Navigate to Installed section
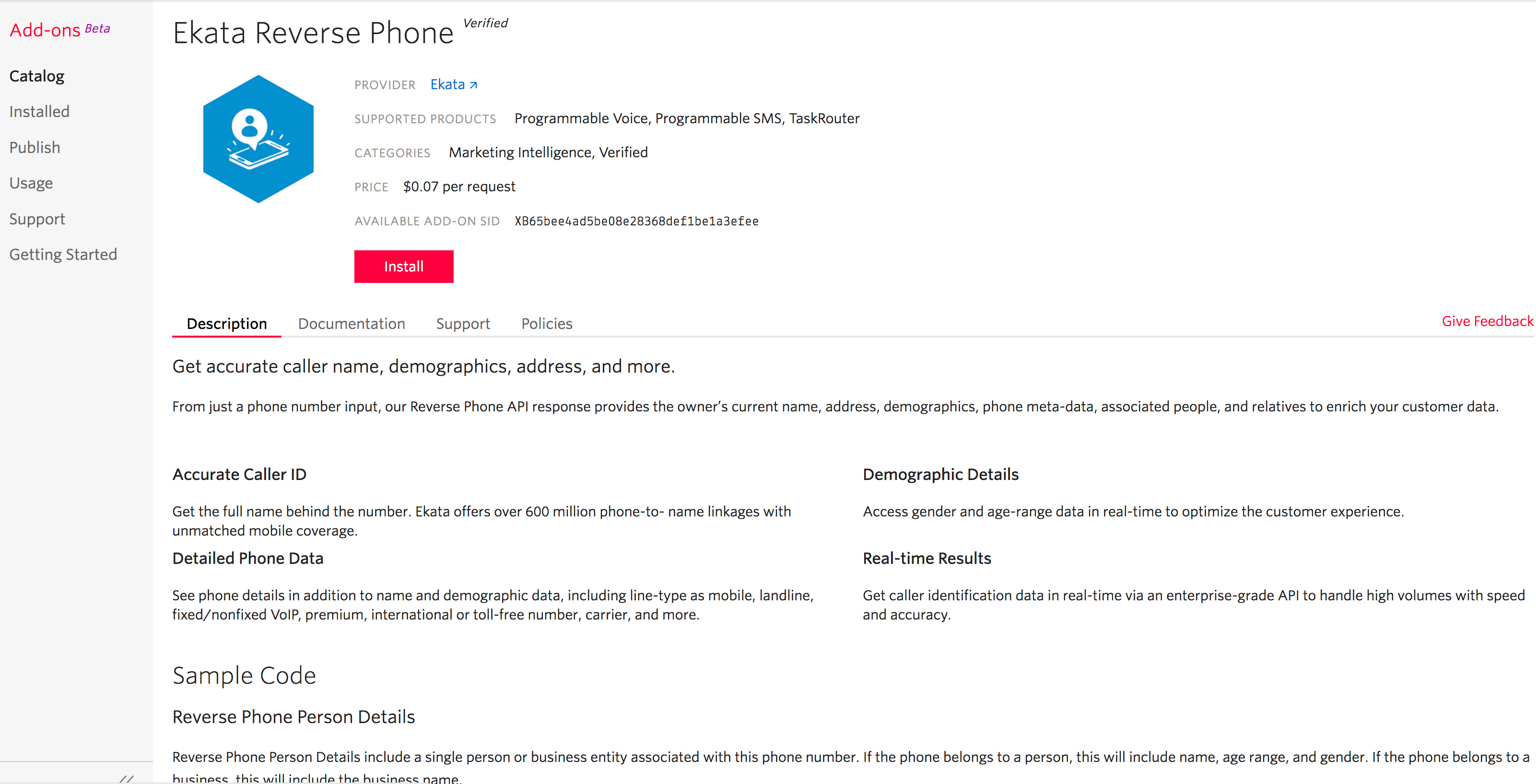The width and height of the screenshot is (1536, 784). [39, 111]
